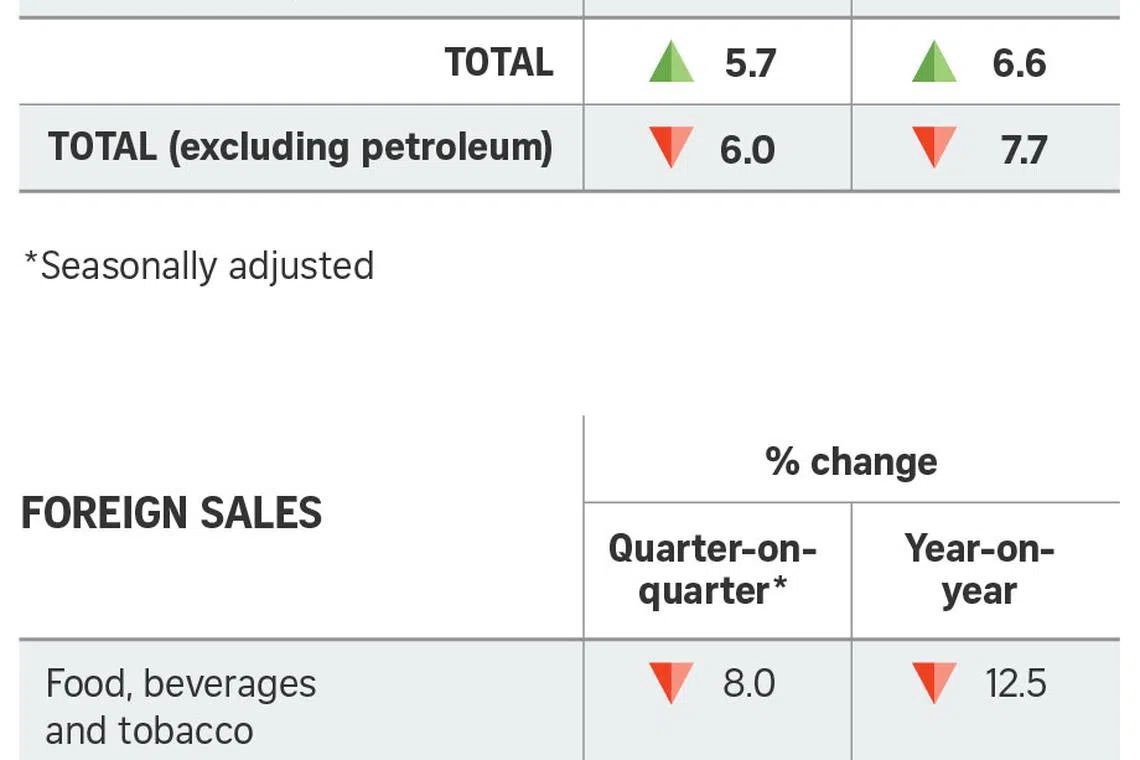The height and width of the screenshot is (760, 1140).
Task: Click the 6.6 year-on-year total value
Action: coord(1019,64)
